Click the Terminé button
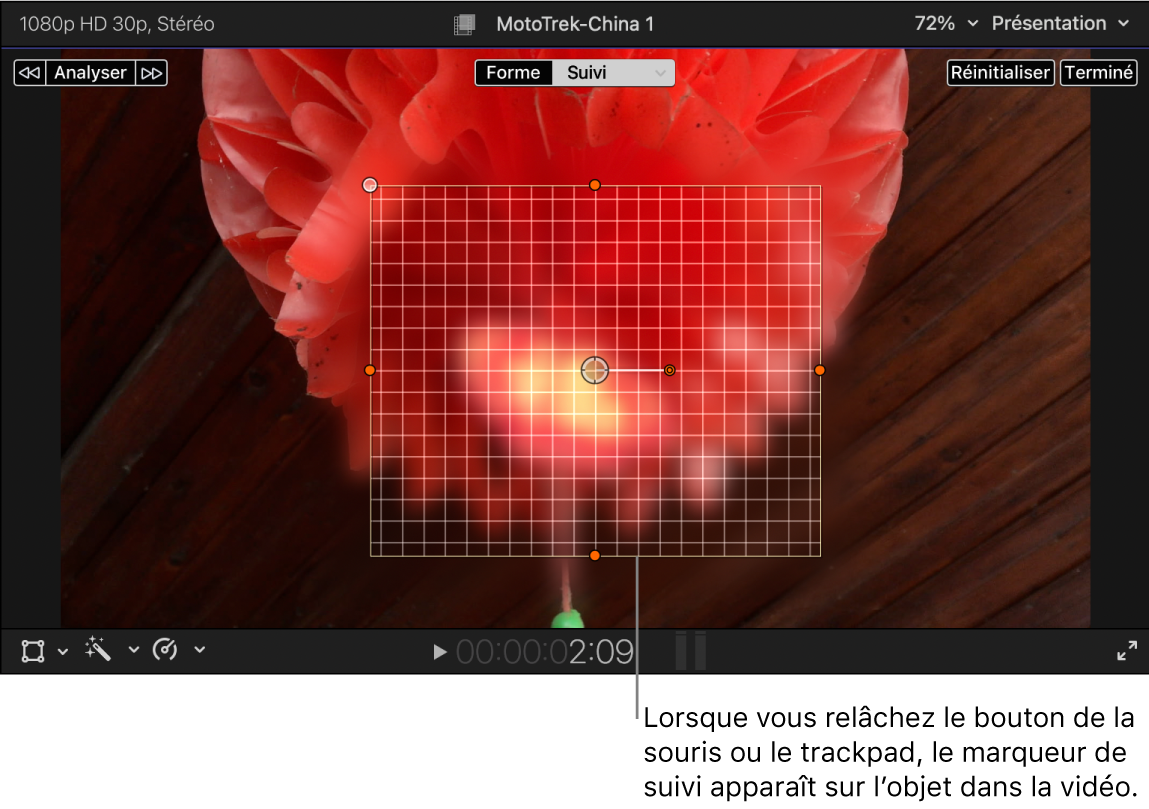The width and height of the screenshot is (1149, 809). point(1098,73)
